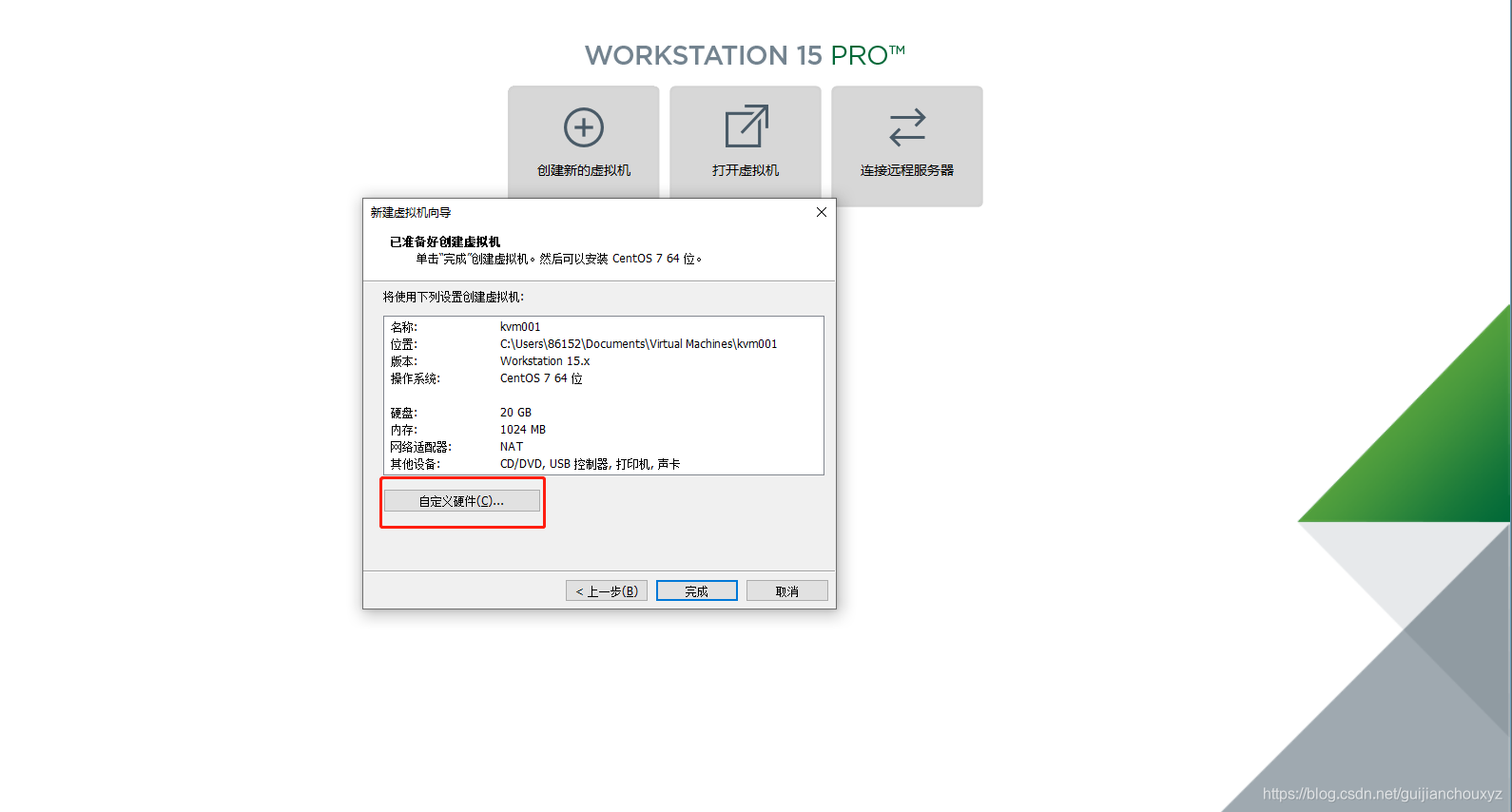
Task: Click the create new virtual machine plus icon
Action: 584,127
